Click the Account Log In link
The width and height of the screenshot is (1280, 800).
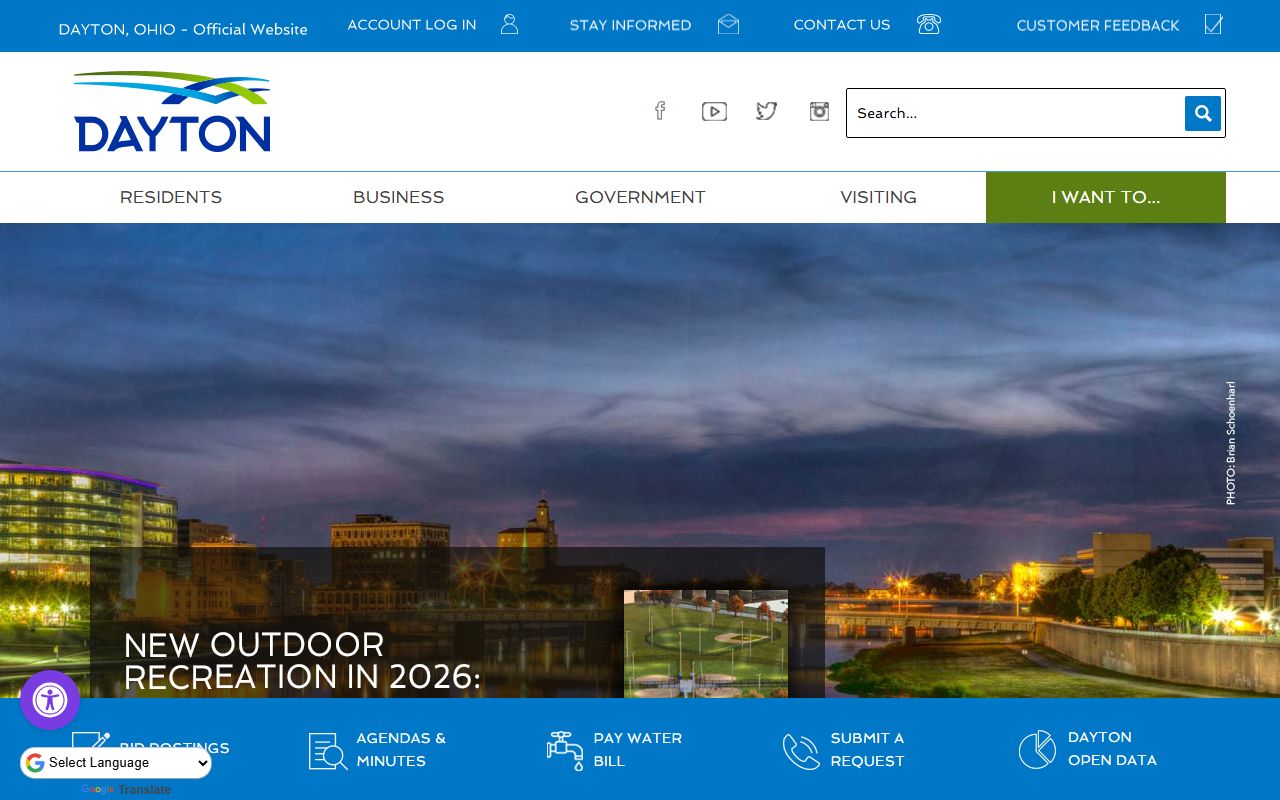pyautogui.click(x=412, y=25)
